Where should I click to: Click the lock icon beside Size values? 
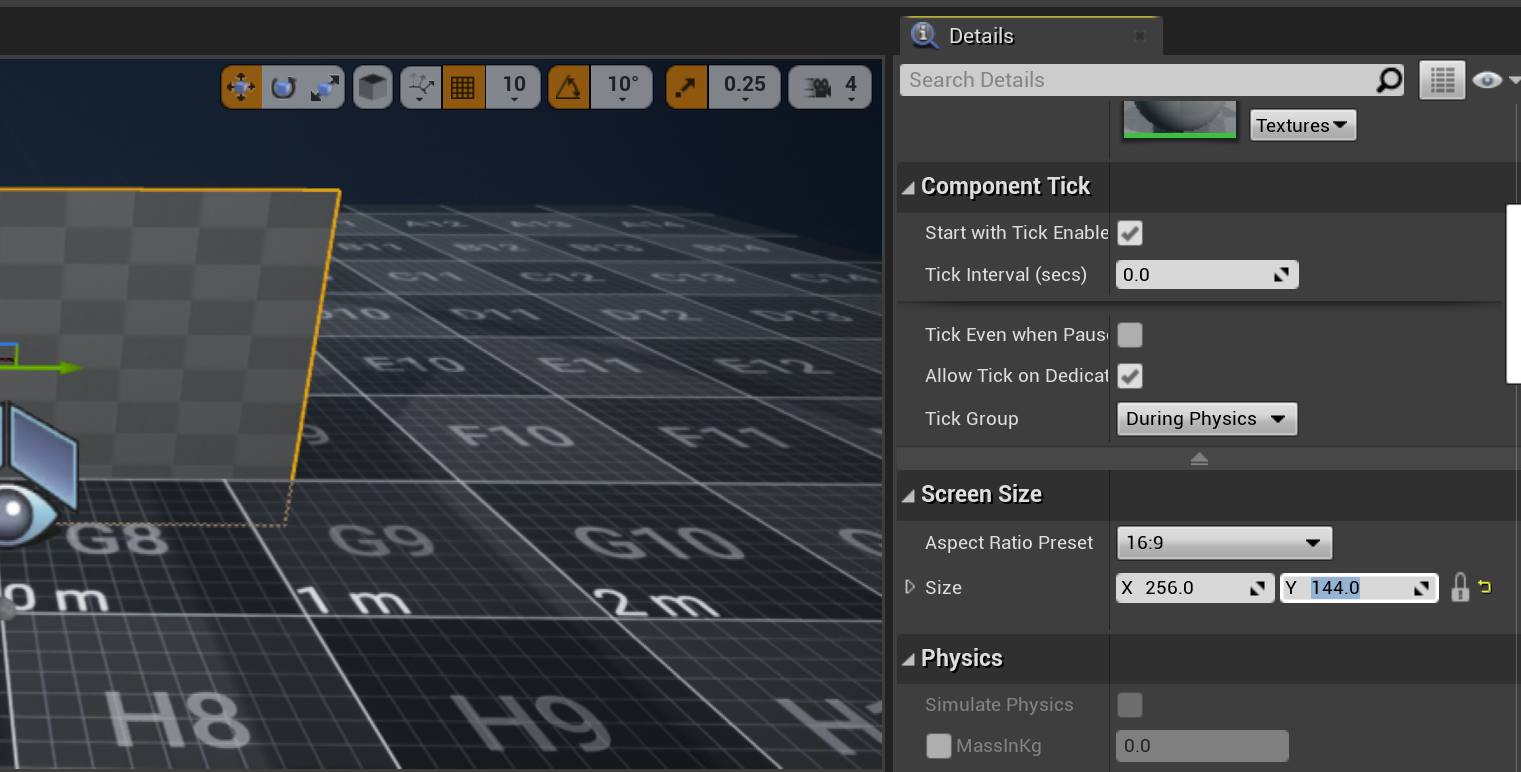click(1460, 587)
